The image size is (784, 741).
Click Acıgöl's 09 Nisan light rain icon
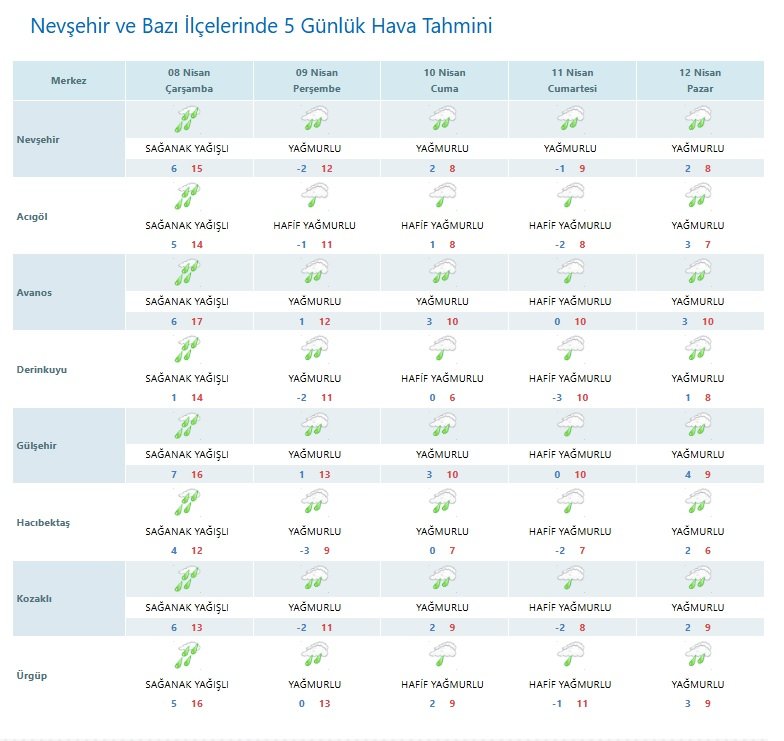[315, 197]
